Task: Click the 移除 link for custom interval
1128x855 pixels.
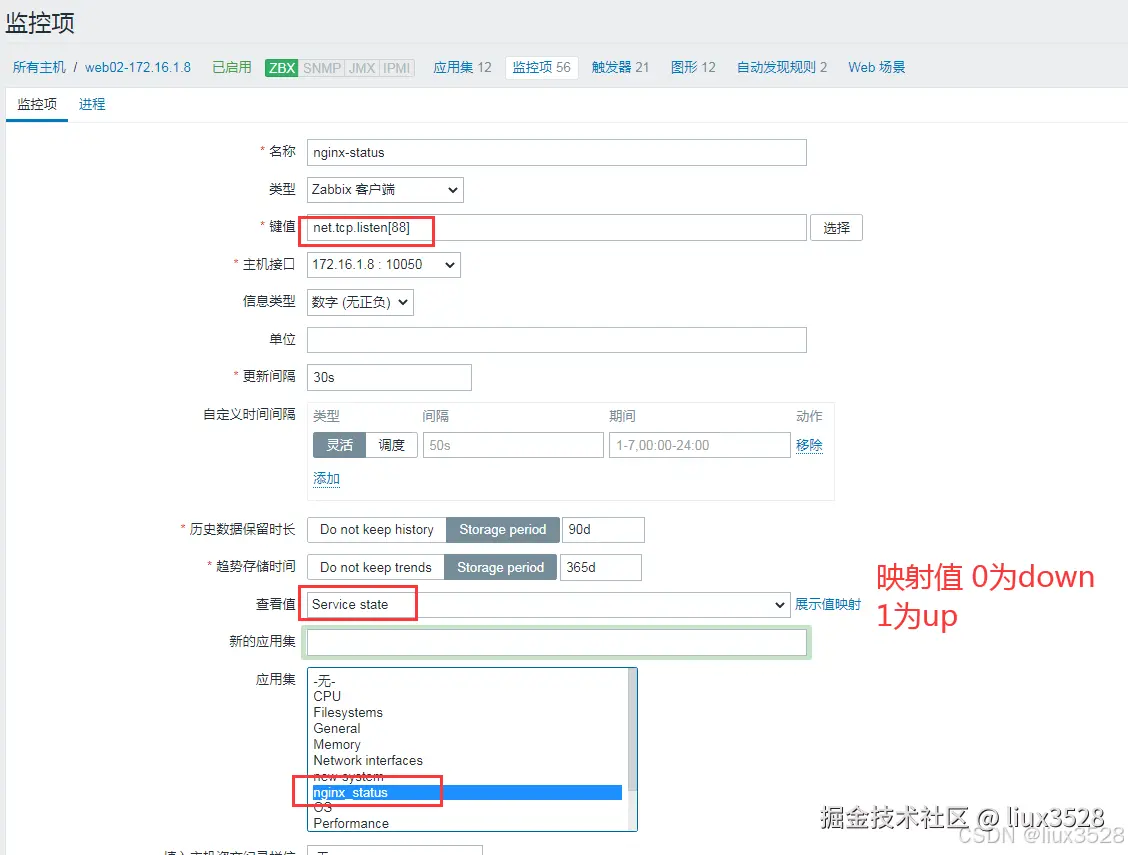Action: (809, 445)
